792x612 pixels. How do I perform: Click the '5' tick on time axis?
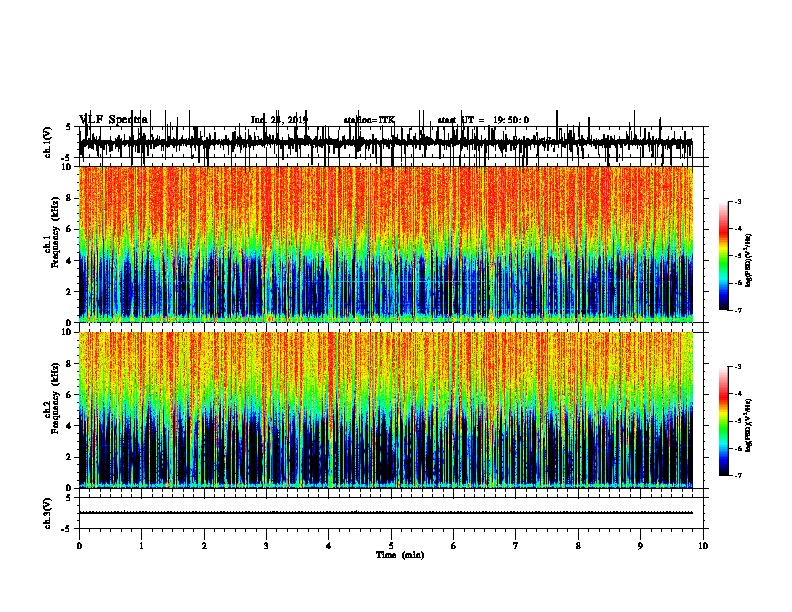pyautogui.click(x=391, y=546)
